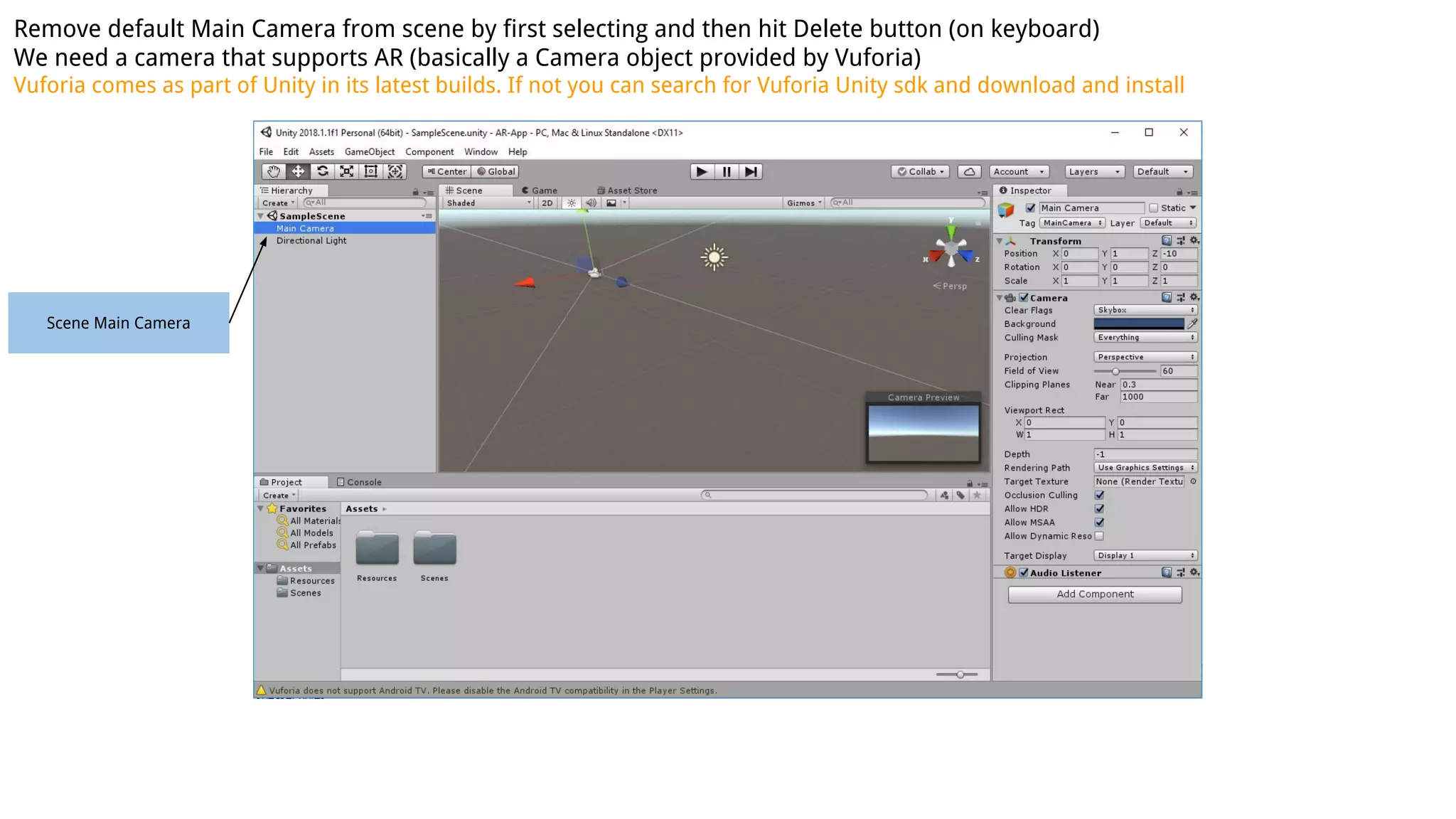1456x819 pixels.
Task: Click the Background color swatch
Action: coord(1139,323)
